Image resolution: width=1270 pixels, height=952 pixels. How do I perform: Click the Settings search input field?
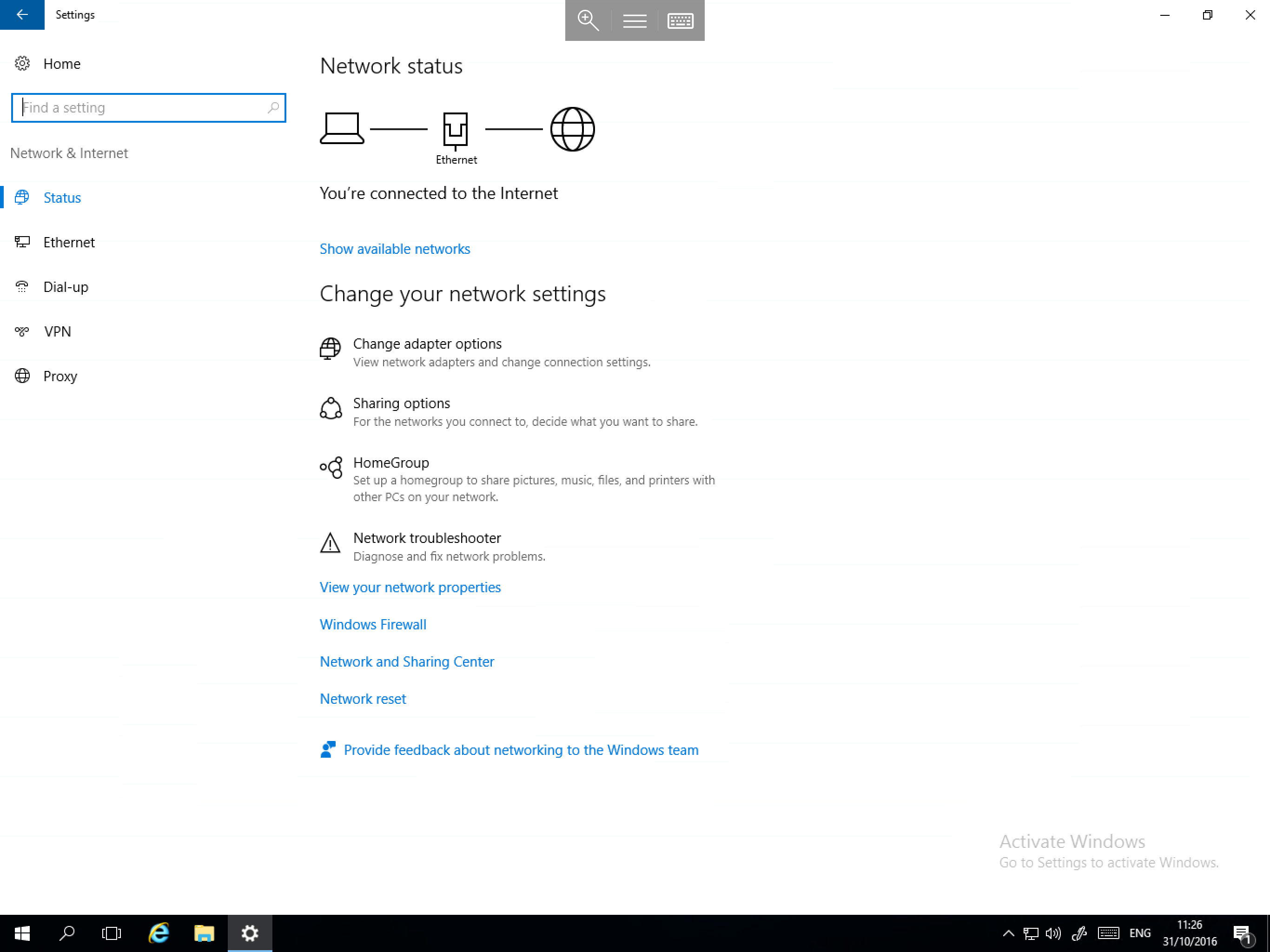click(148, 107)
